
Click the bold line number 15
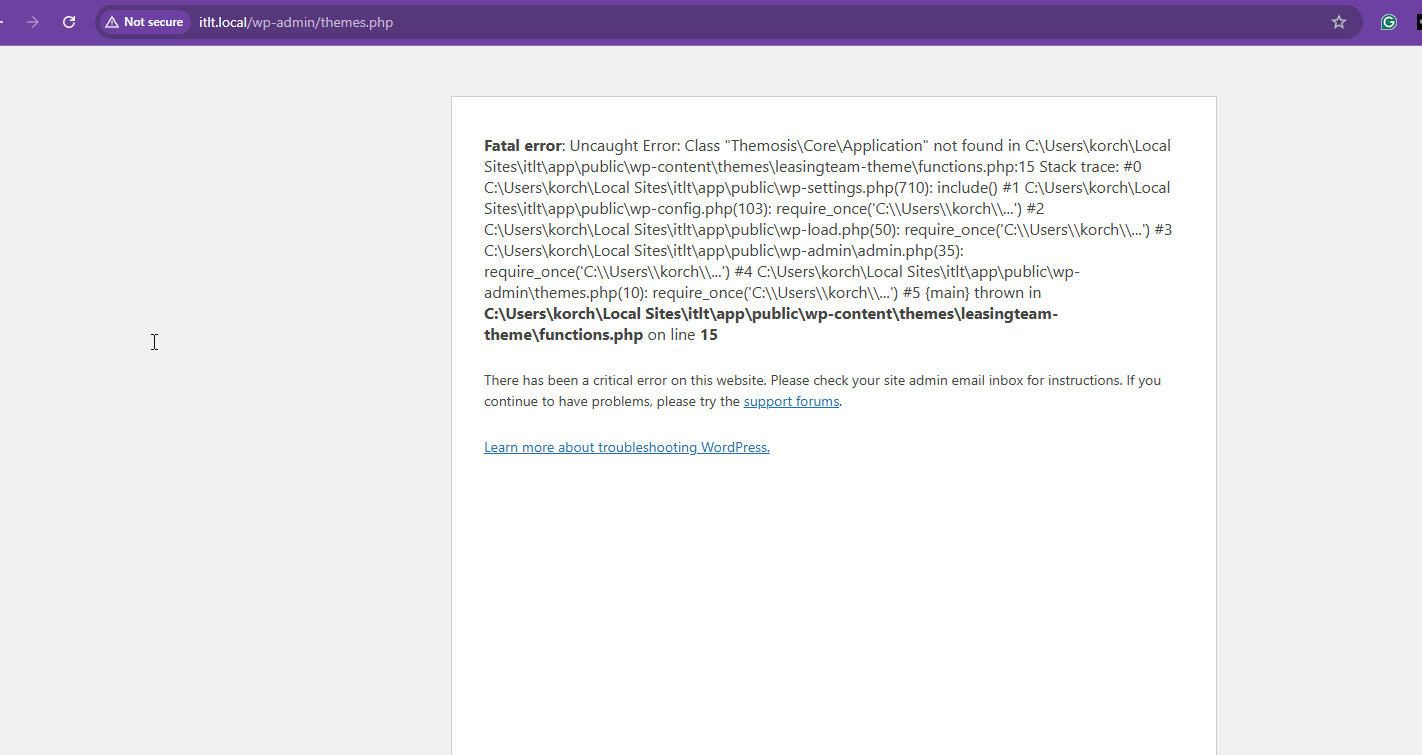click(708, 335)
